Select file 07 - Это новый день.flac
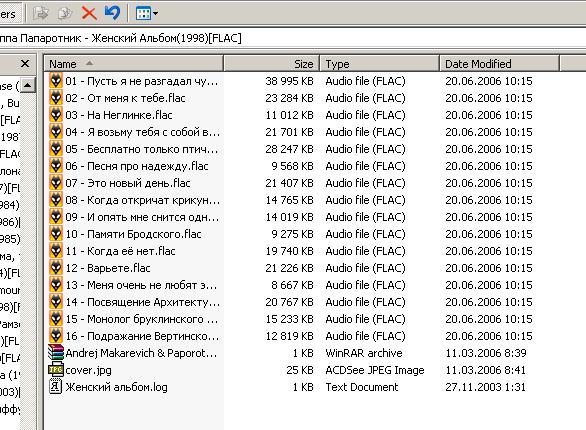 (128, 183)
